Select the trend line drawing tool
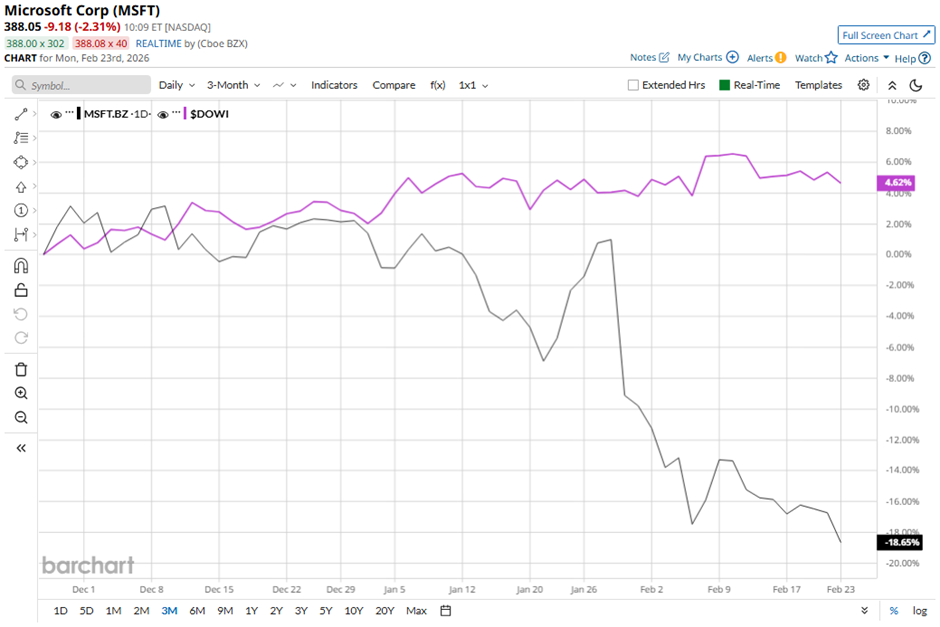The width and height of the screenshot is (940, 627). (21, 114)
